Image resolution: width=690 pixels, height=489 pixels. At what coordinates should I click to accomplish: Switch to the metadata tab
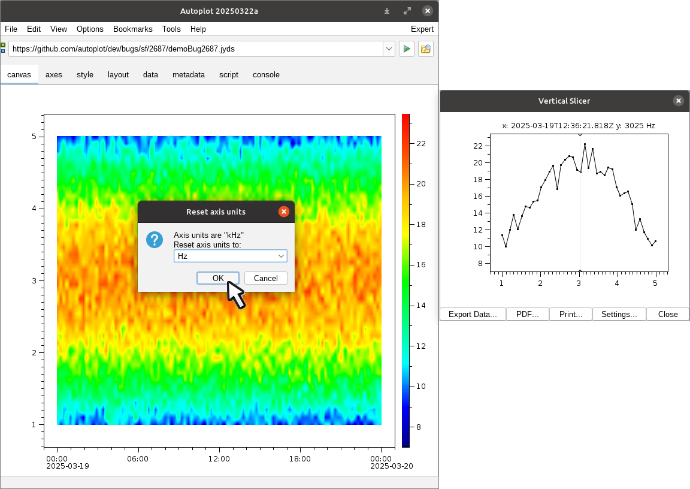tap(188, 75)
